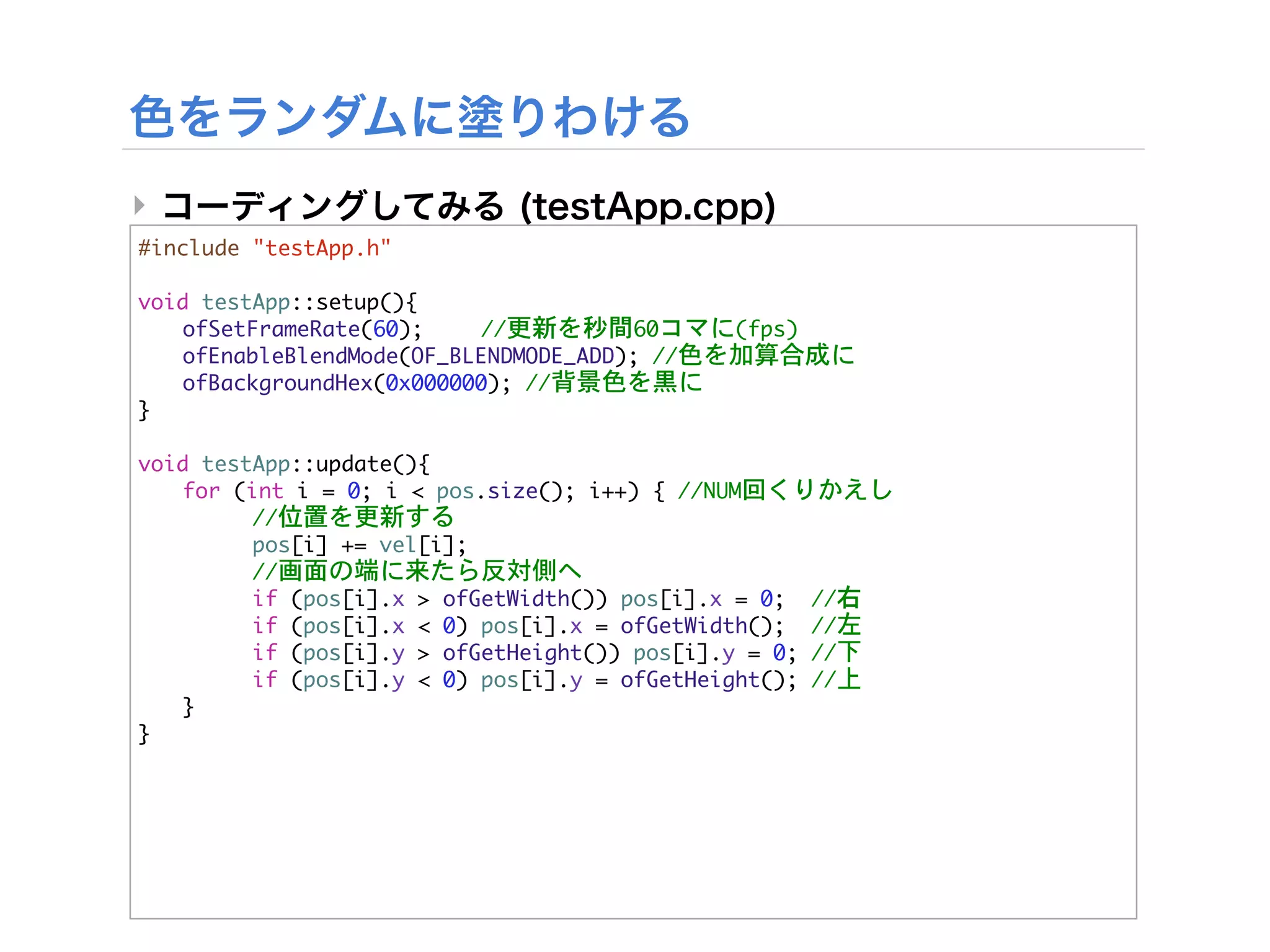The image size is (1270, 952).
Task: Click the comment //更新を秒間60コマに(fps)
Action: click(639, 328)
